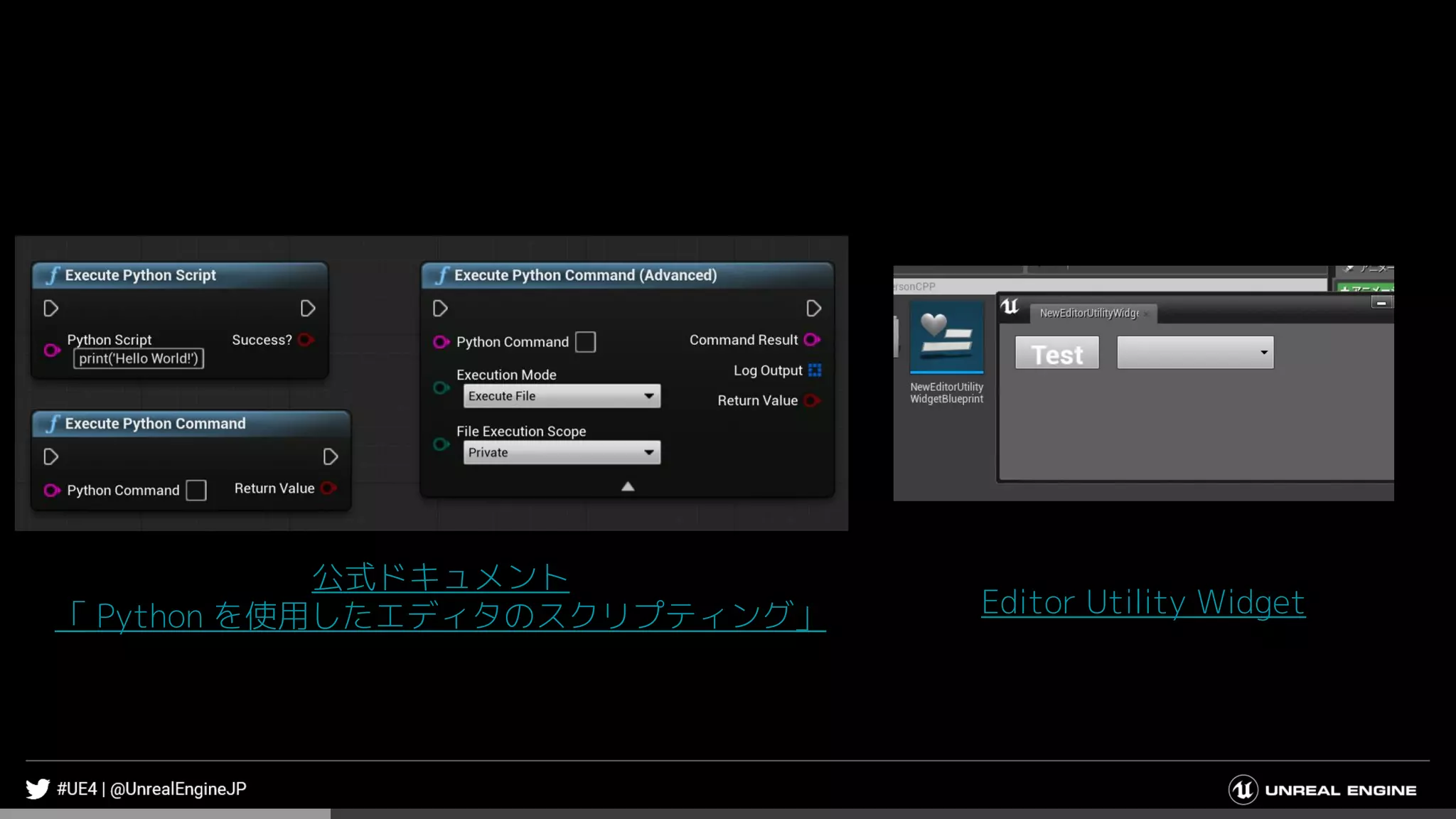The height and width of the screenshot is (819, 1456).
Task: Minimize the editor utility widget window
Action: pos(1381,303)
